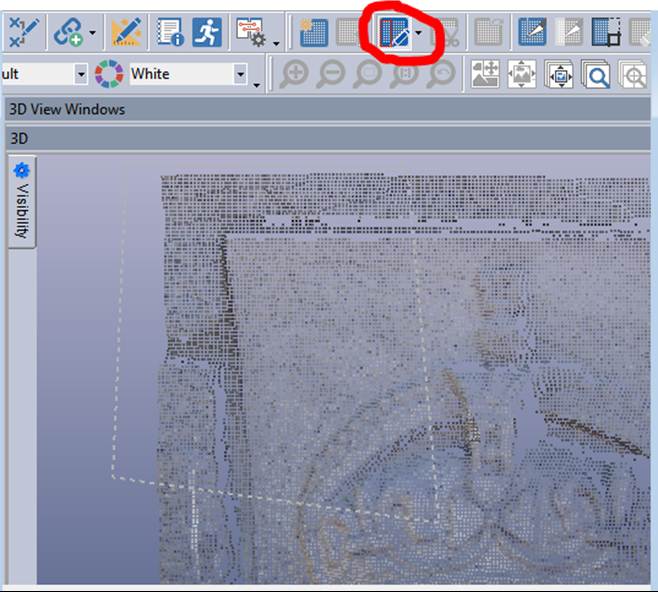Click the image with four-way arrows pan icon
This screenshot has height=592, width=658.
click(486, 74)
